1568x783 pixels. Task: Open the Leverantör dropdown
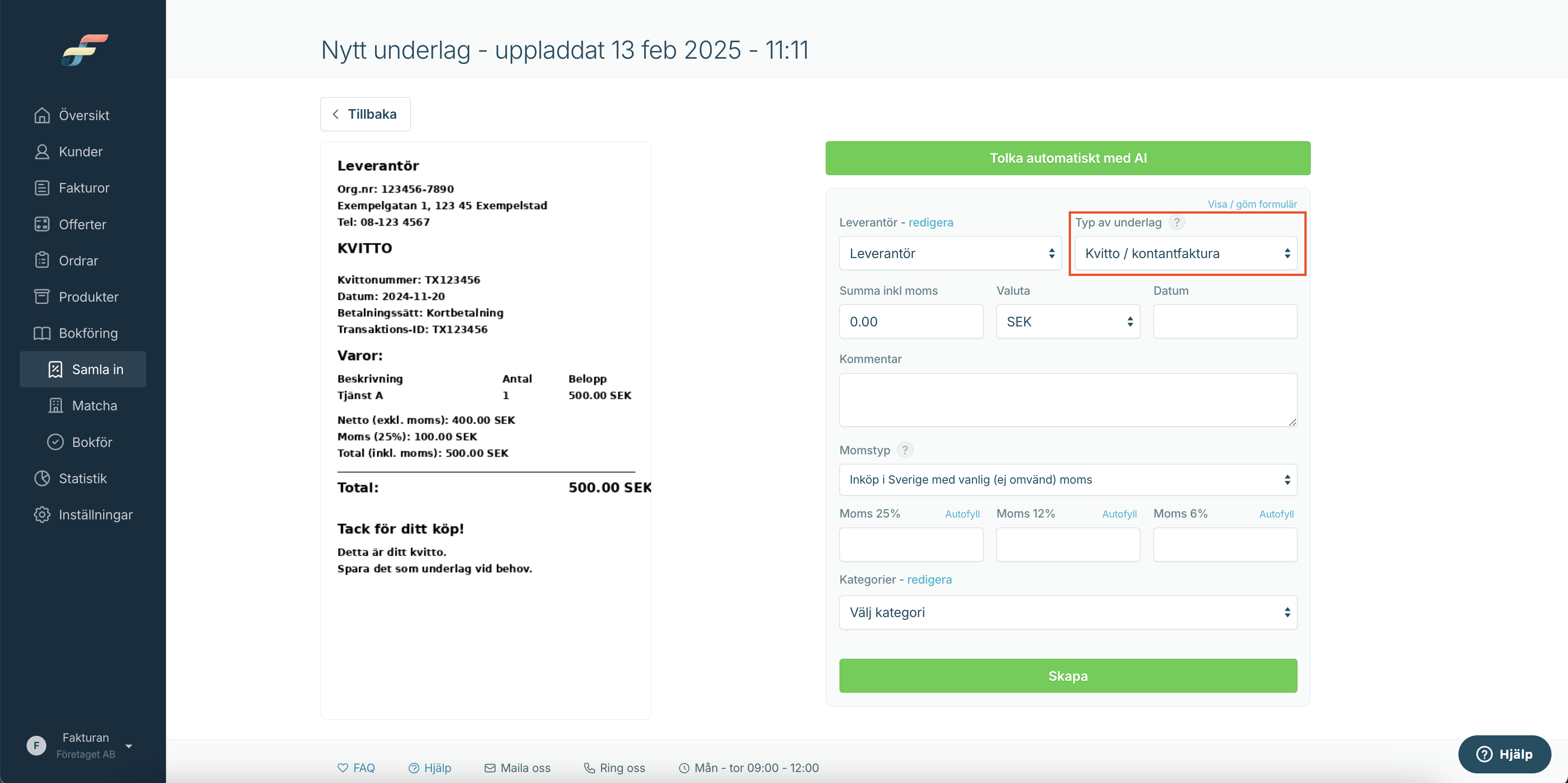tap(950, 254)
